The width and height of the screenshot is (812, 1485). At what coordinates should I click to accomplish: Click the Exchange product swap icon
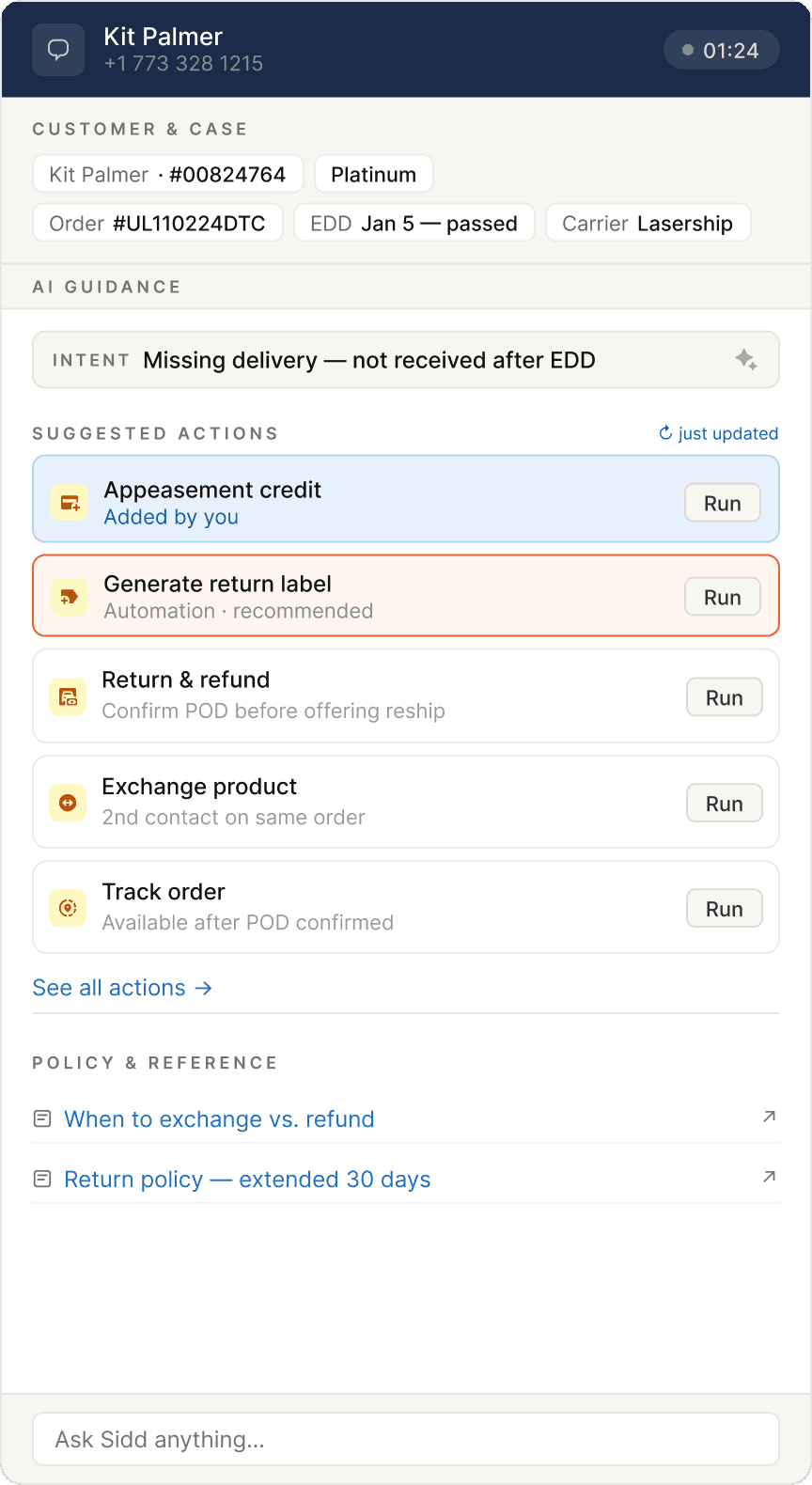click(68, 803)
